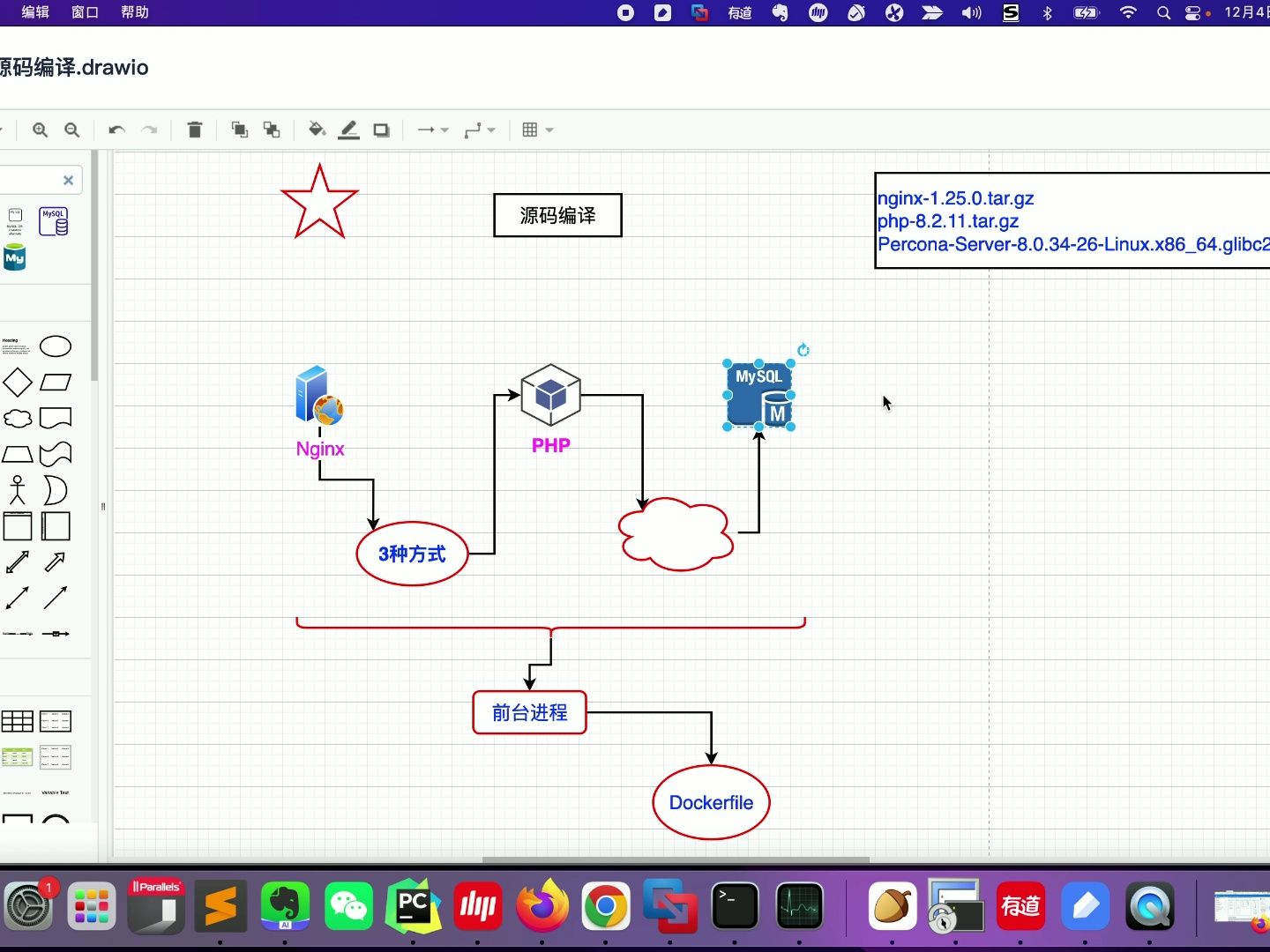Click the zoom out magnifier icon
Viewport: 1270px width, 952px height.
[x=72, y=130]
